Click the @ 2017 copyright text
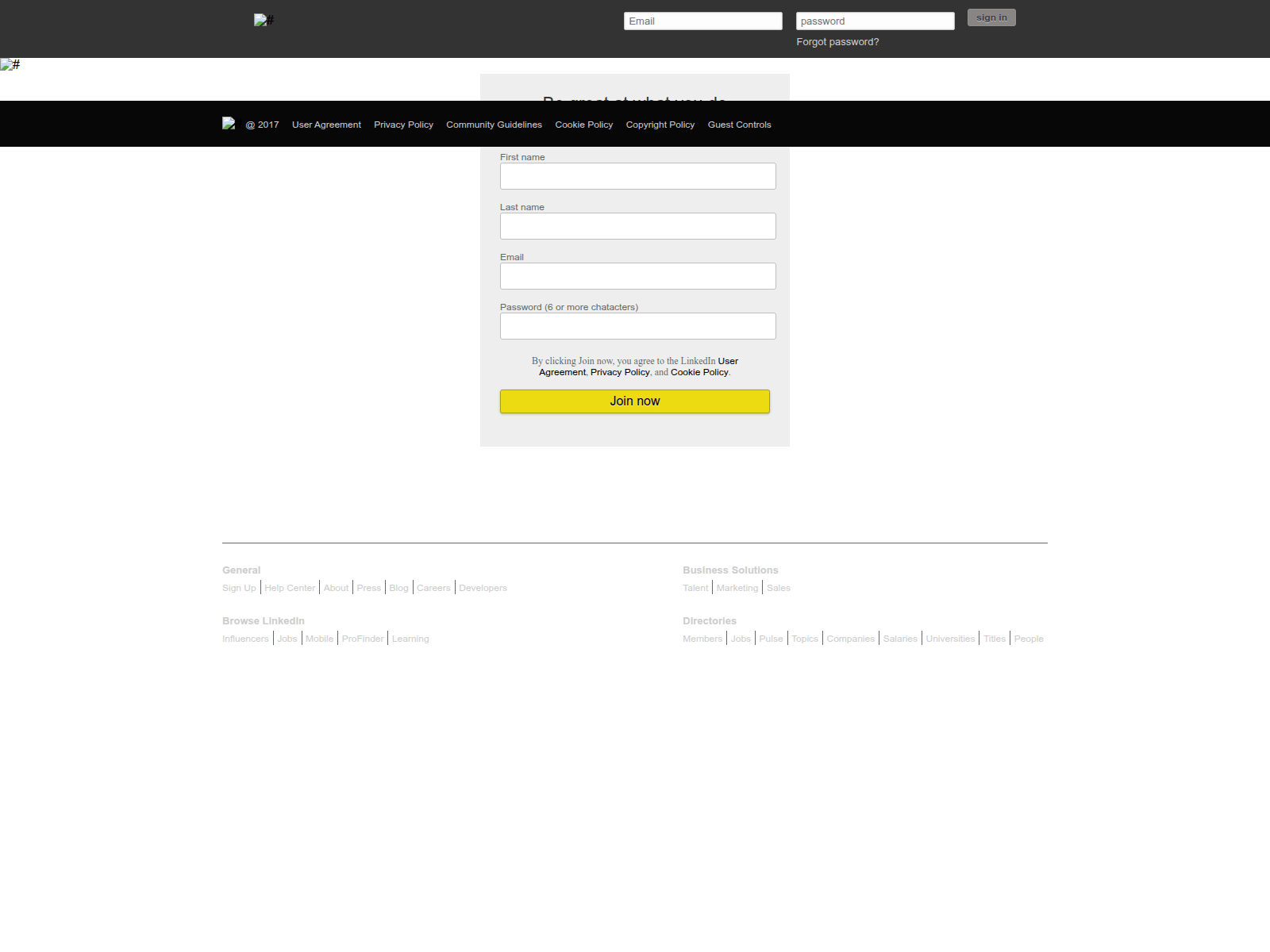Image resolution: width=1270 pixels, height=952 pixels. point(262,125)
